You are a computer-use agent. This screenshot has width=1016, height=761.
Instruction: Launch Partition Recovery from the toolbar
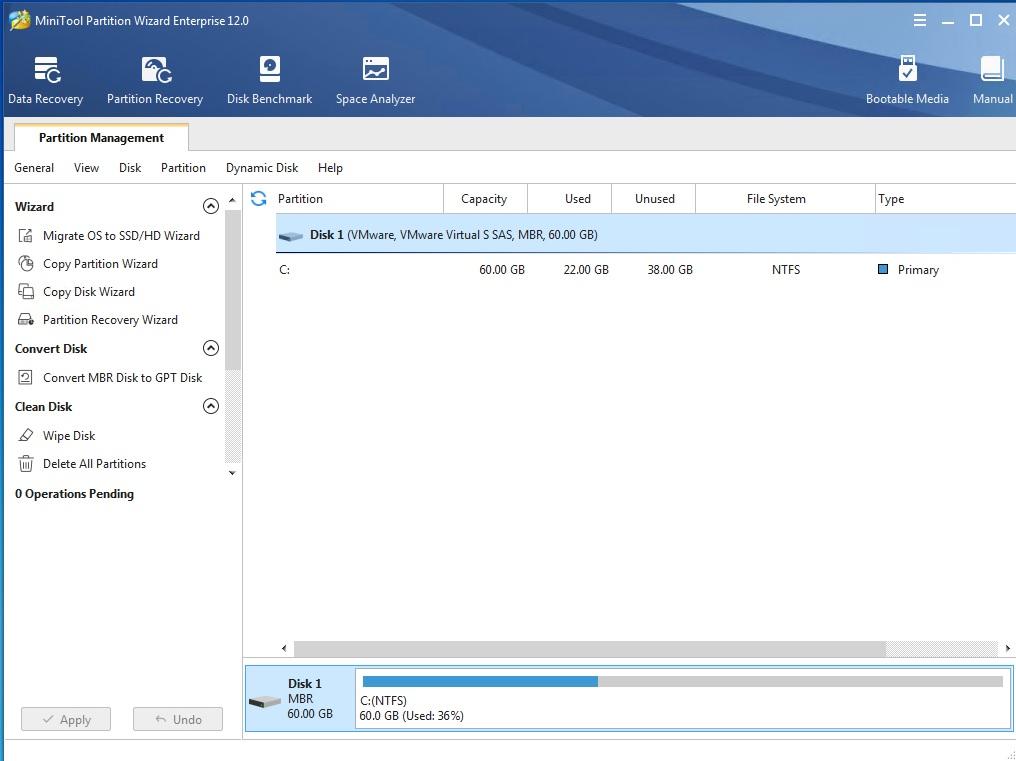click(x=155, y=80)
